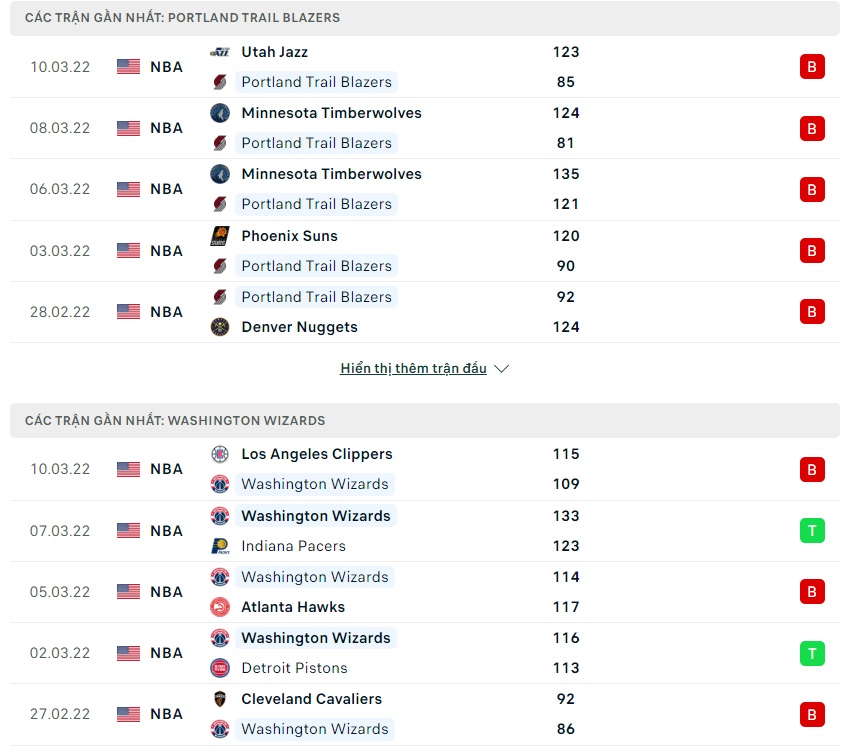Select the Portland Trail Blazers recent matches header

point(183,18)
